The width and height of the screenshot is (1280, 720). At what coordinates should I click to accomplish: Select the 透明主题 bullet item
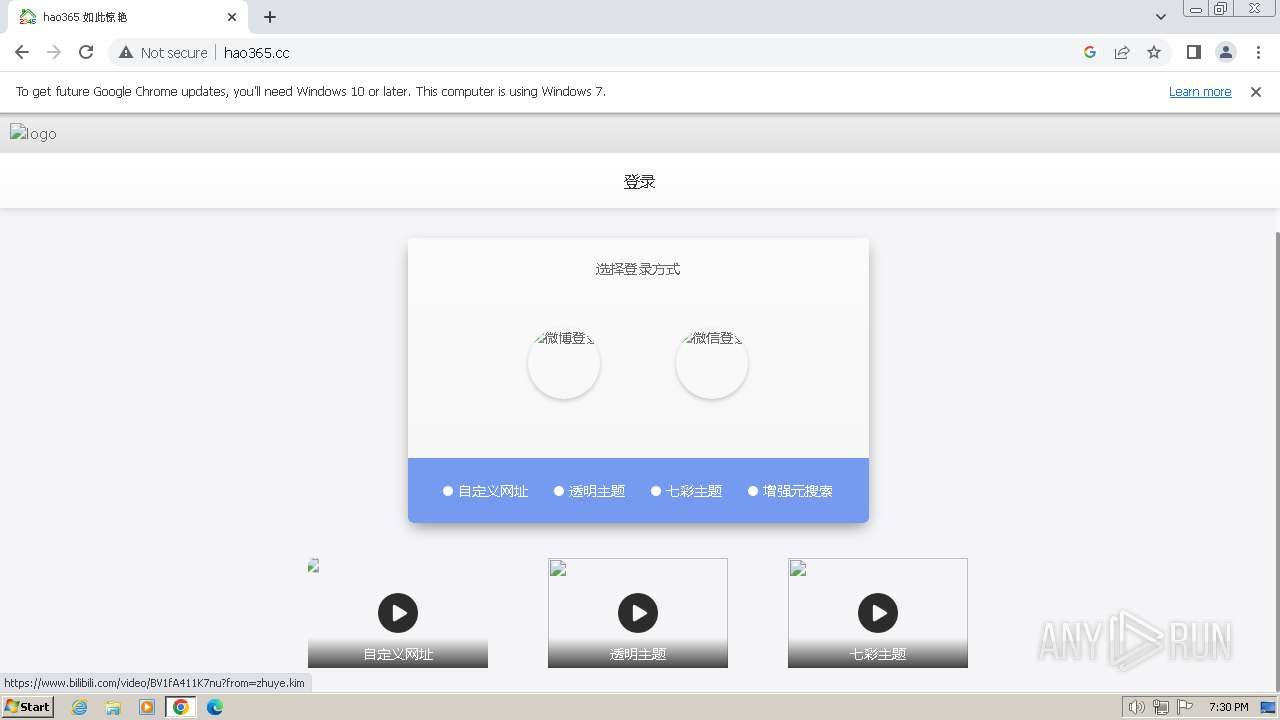pos(590,491)
